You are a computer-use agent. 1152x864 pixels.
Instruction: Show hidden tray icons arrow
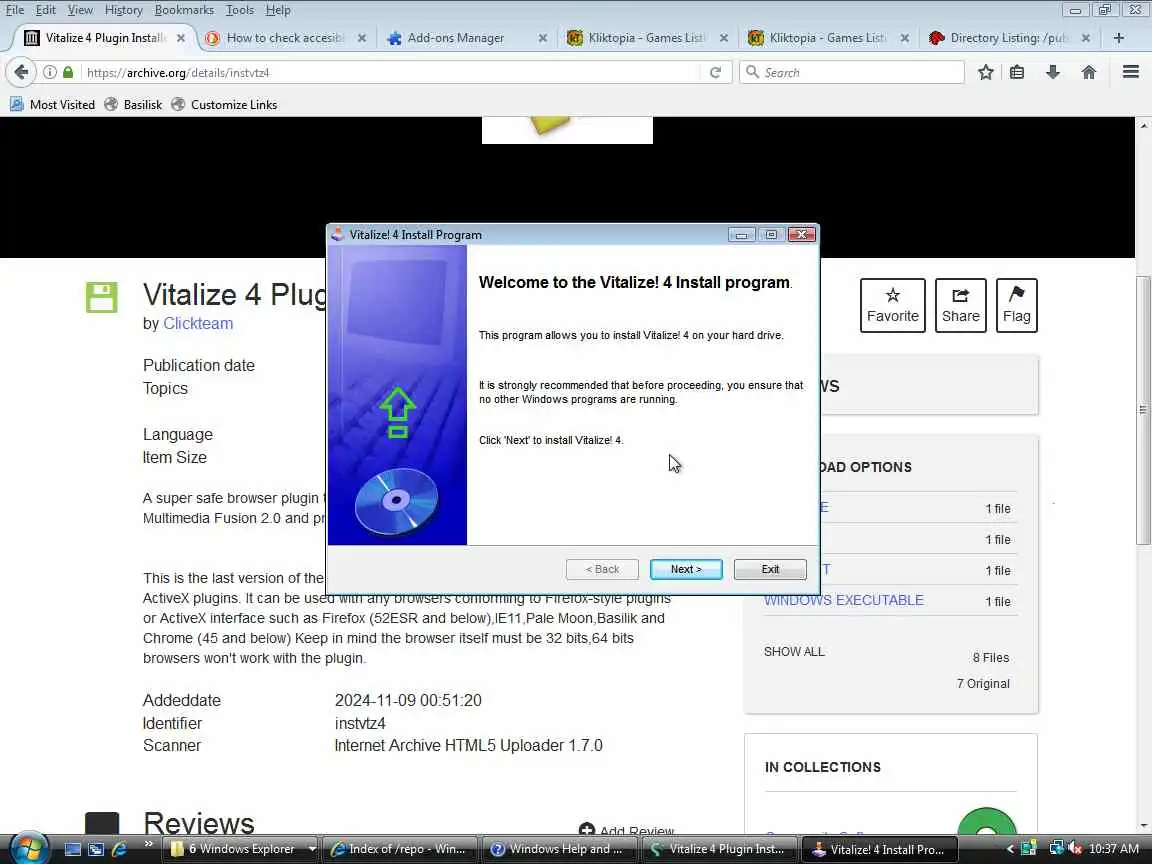[1010, 849]
